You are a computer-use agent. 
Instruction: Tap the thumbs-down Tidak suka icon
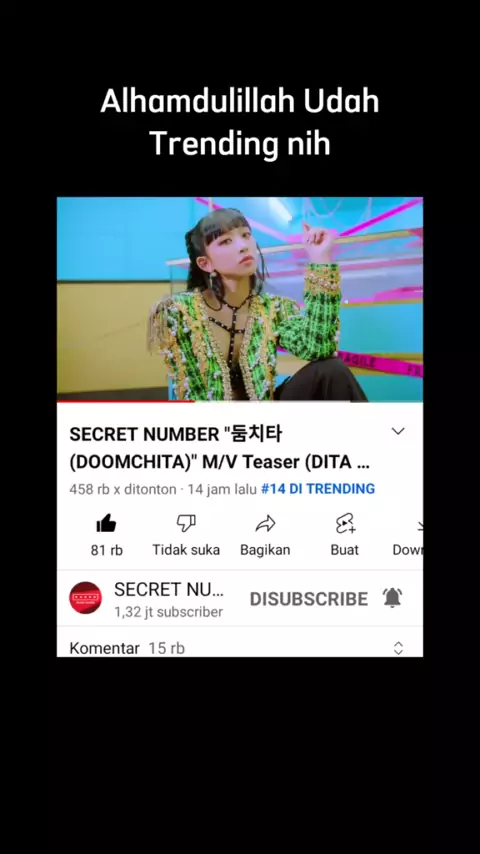tap(186, 523)
